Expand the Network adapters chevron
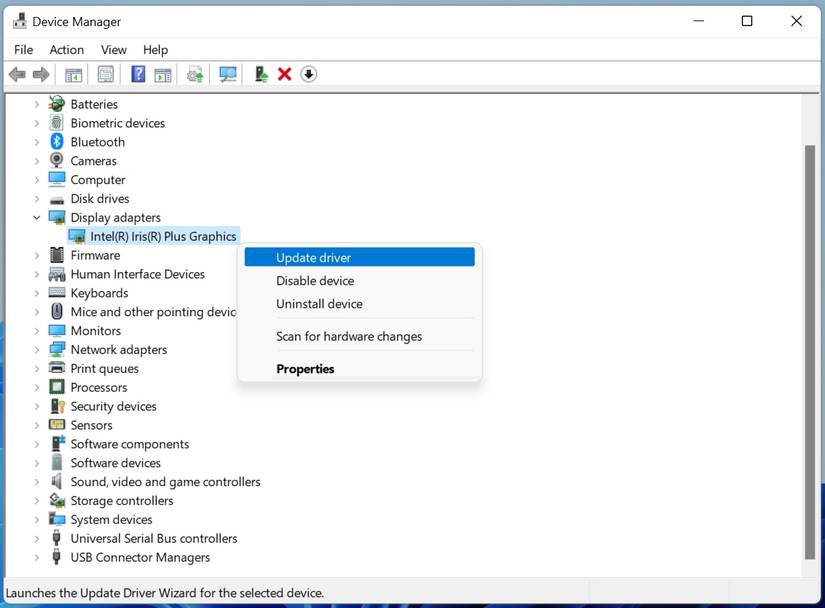Image resolution: width=825 pixels, height=608 pixels. 36,350
